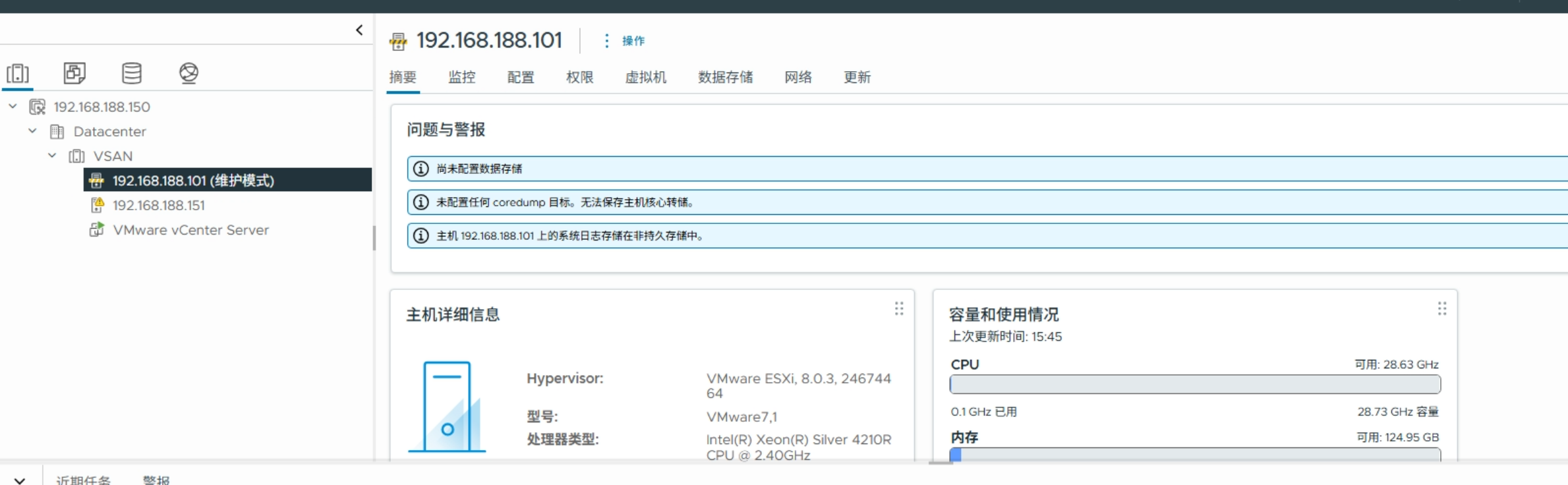
Task: Collapse the VSAN cluster node
Action: [52, 156]
